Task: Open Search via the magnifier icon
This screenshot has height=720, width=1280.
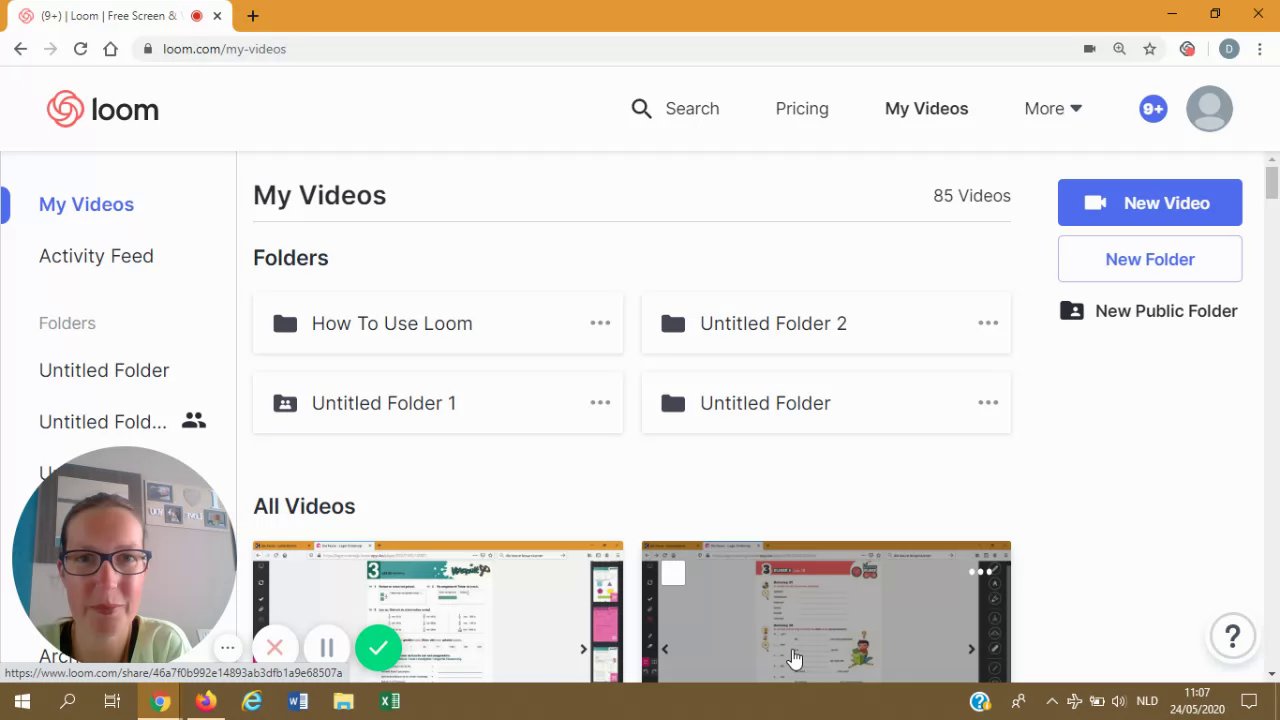Action: (641, 109)
